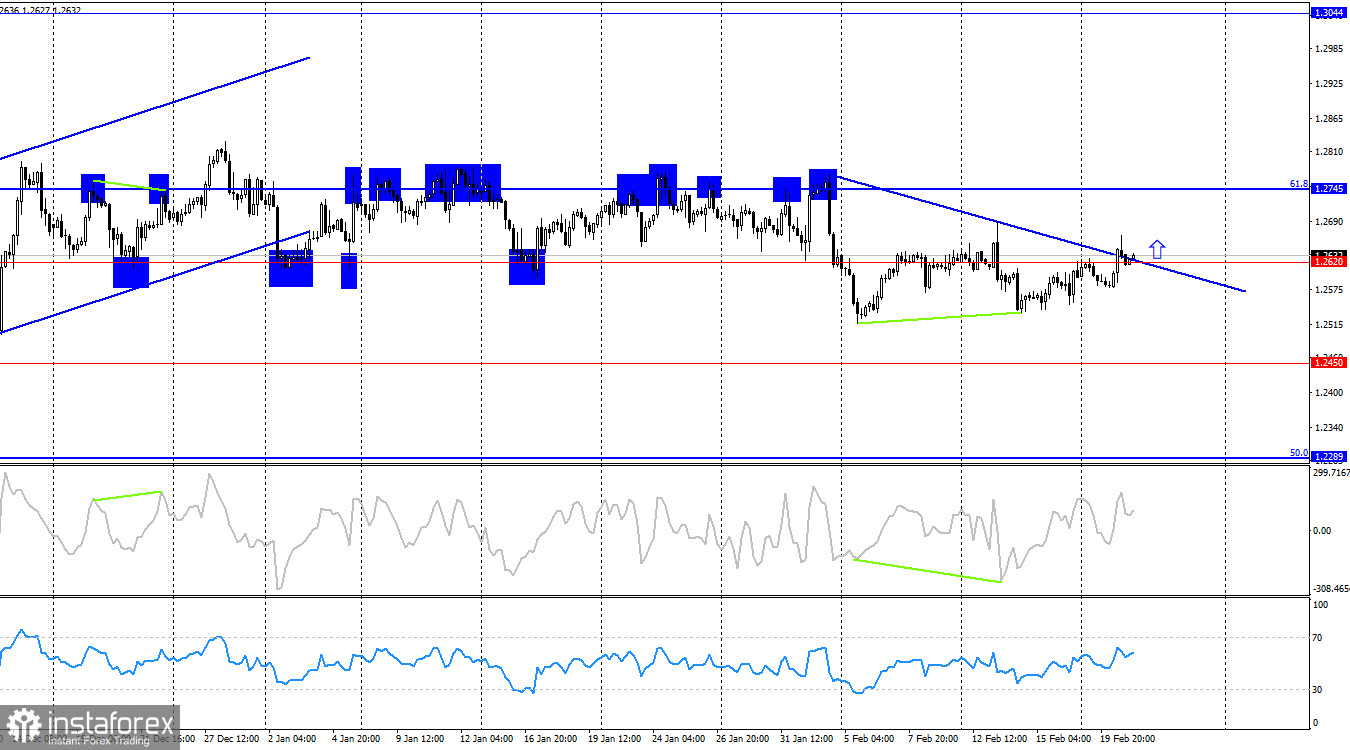Click the 0.00 CCI scale value

1322,530
